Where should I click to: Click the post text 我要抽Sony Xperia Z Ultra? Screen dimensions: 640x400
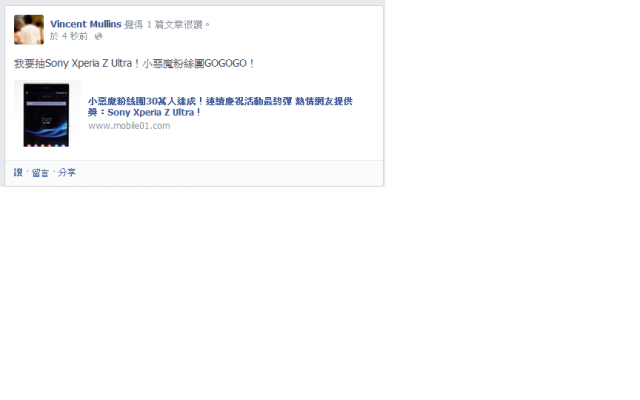[x=73, y=63]
